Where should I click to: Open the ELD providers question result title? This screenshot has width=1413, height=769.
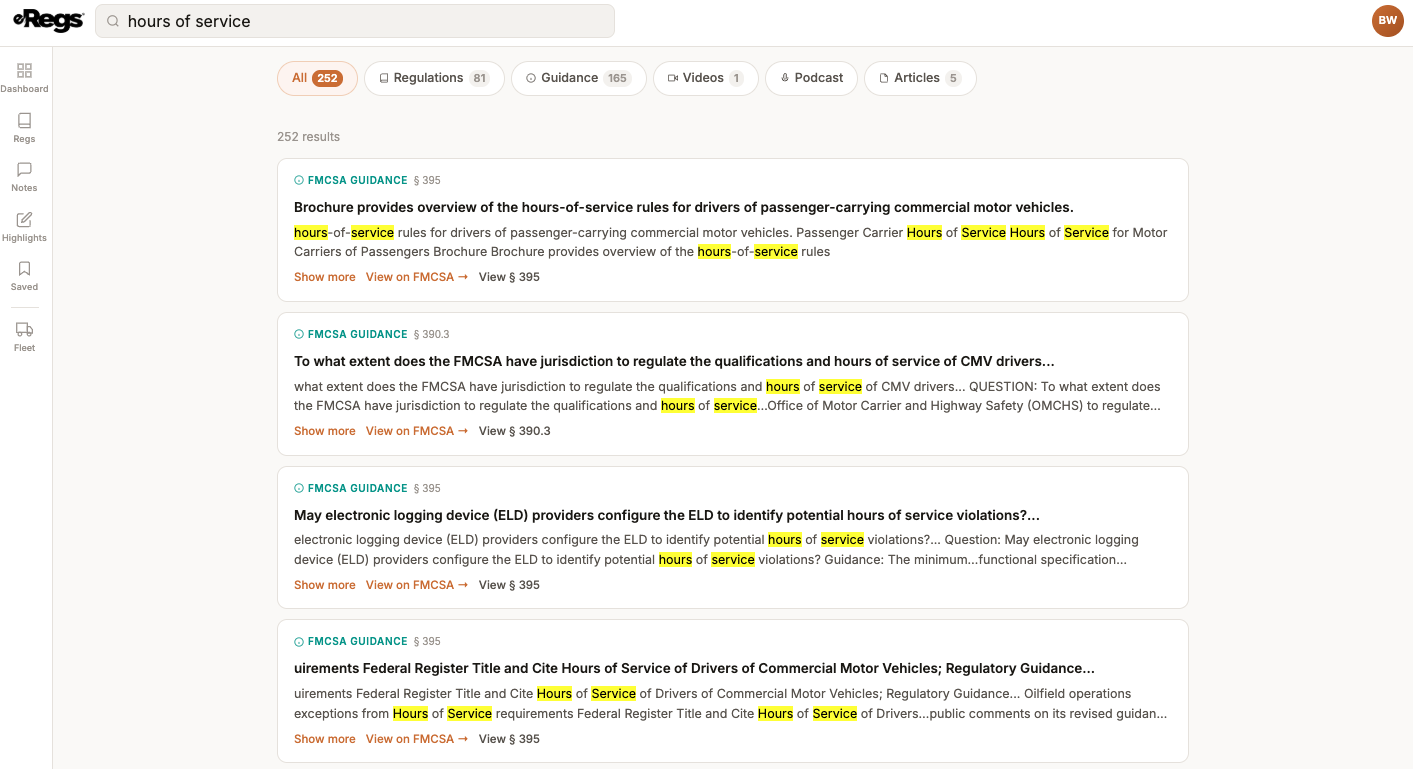(667, 515)
